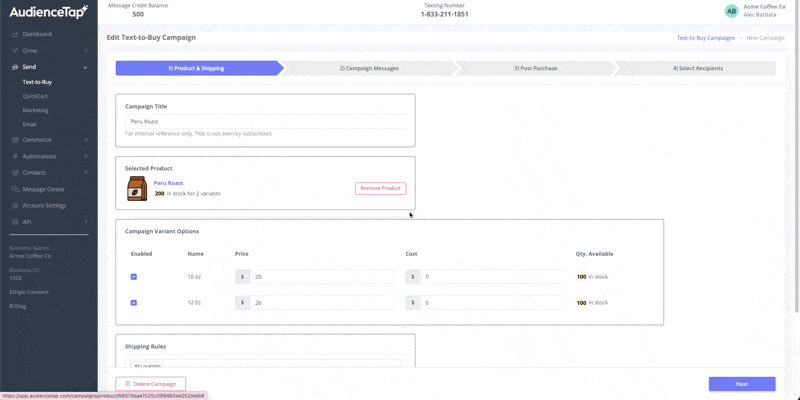Click the Remove Product button
This screenshot has width=800, height=400.
380,188
